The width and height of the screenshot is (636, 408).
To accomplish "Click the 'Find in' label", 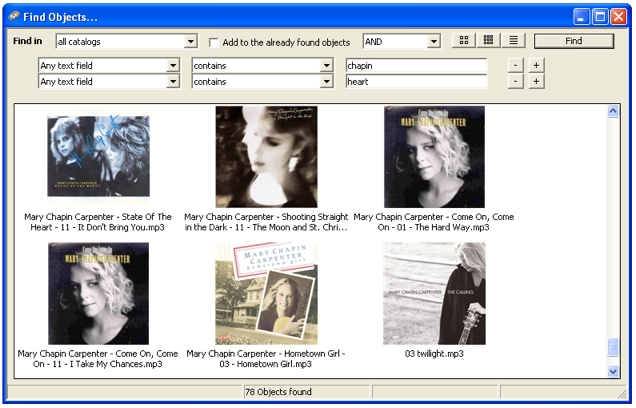I will 28,41.
